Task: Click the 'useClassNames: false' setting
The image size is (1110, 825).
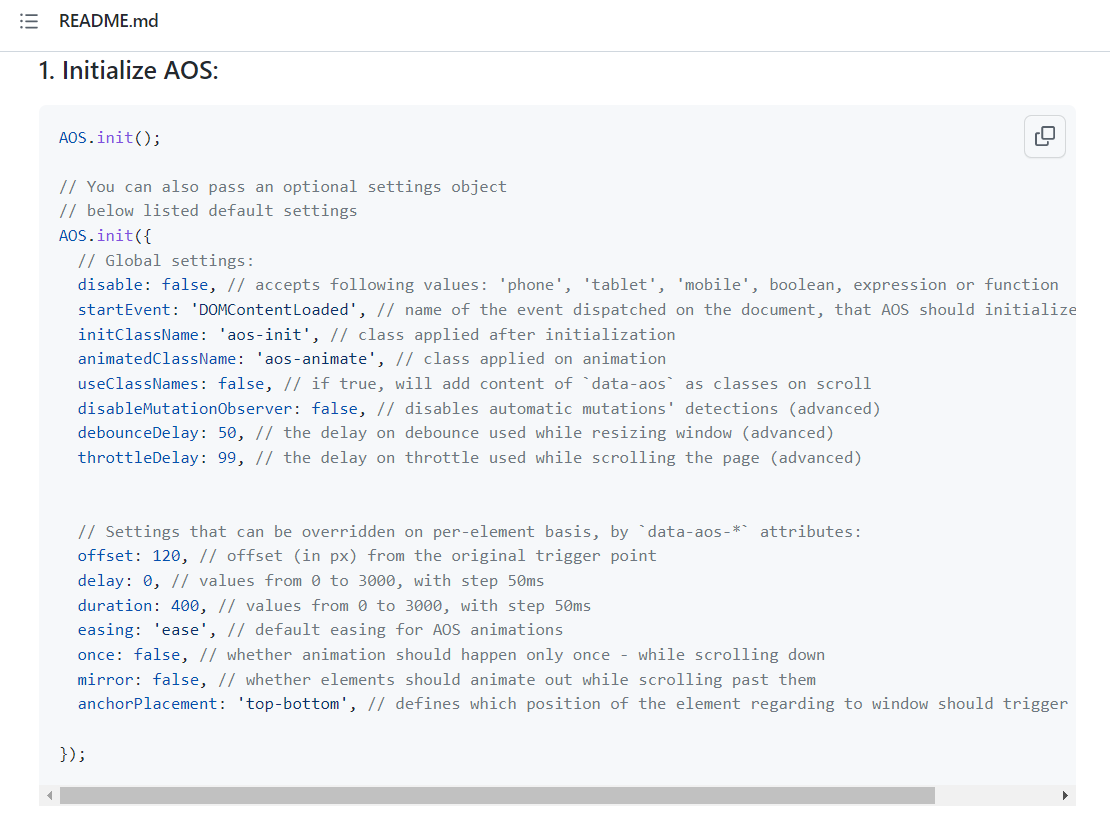Action: pos(174,384)
